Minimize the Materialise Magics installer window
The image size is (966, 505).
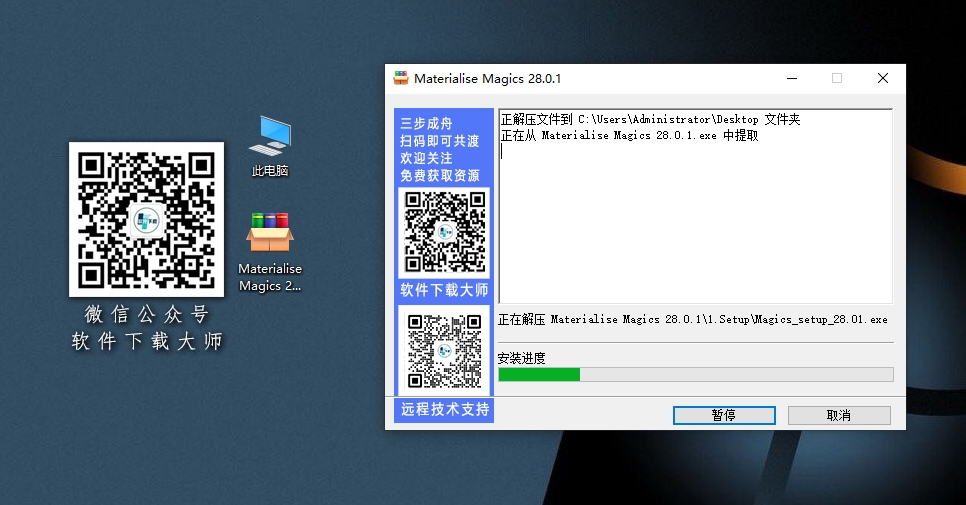[x=792, y=78]
